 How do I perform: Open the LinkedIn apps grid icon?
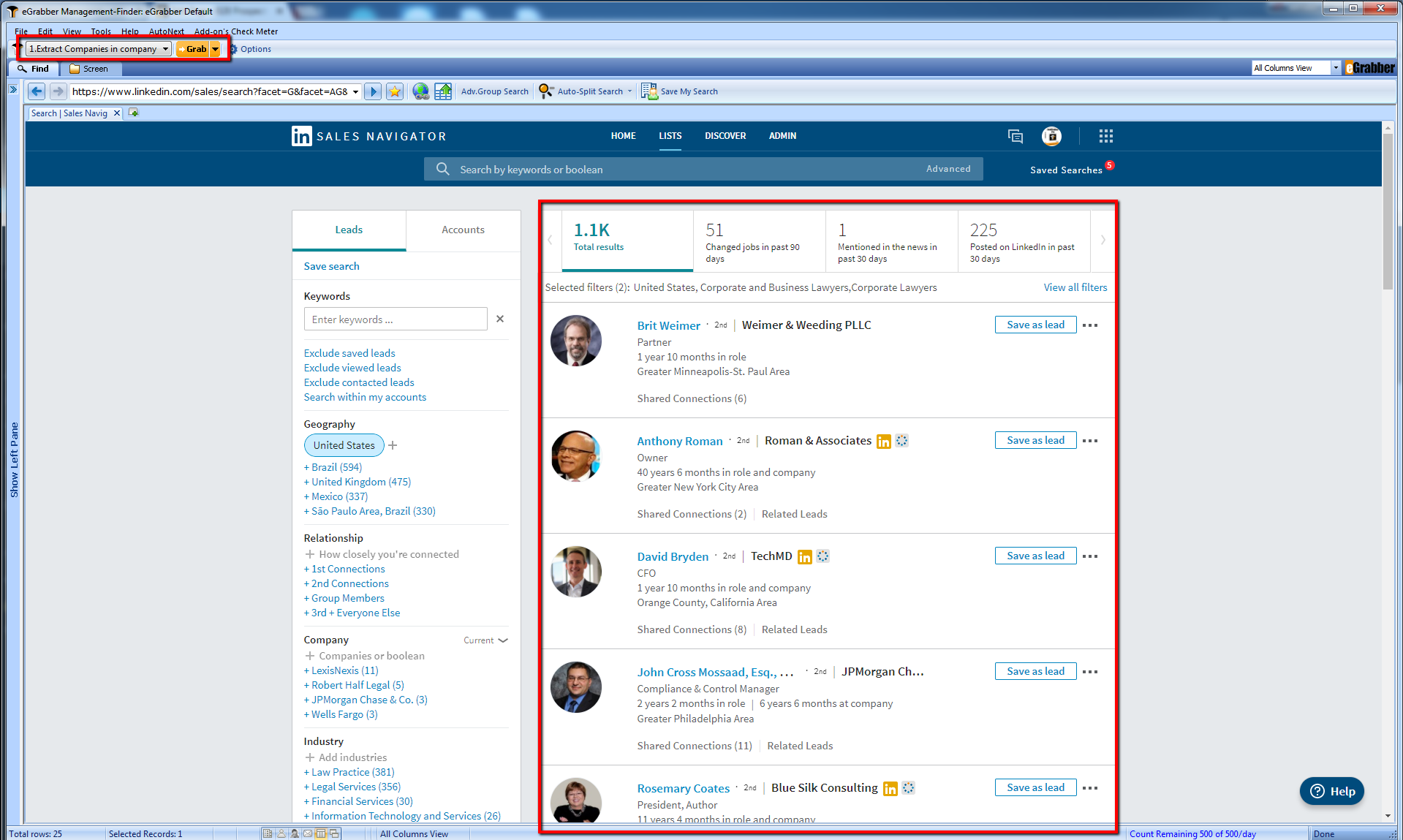tap(1105, 136)
